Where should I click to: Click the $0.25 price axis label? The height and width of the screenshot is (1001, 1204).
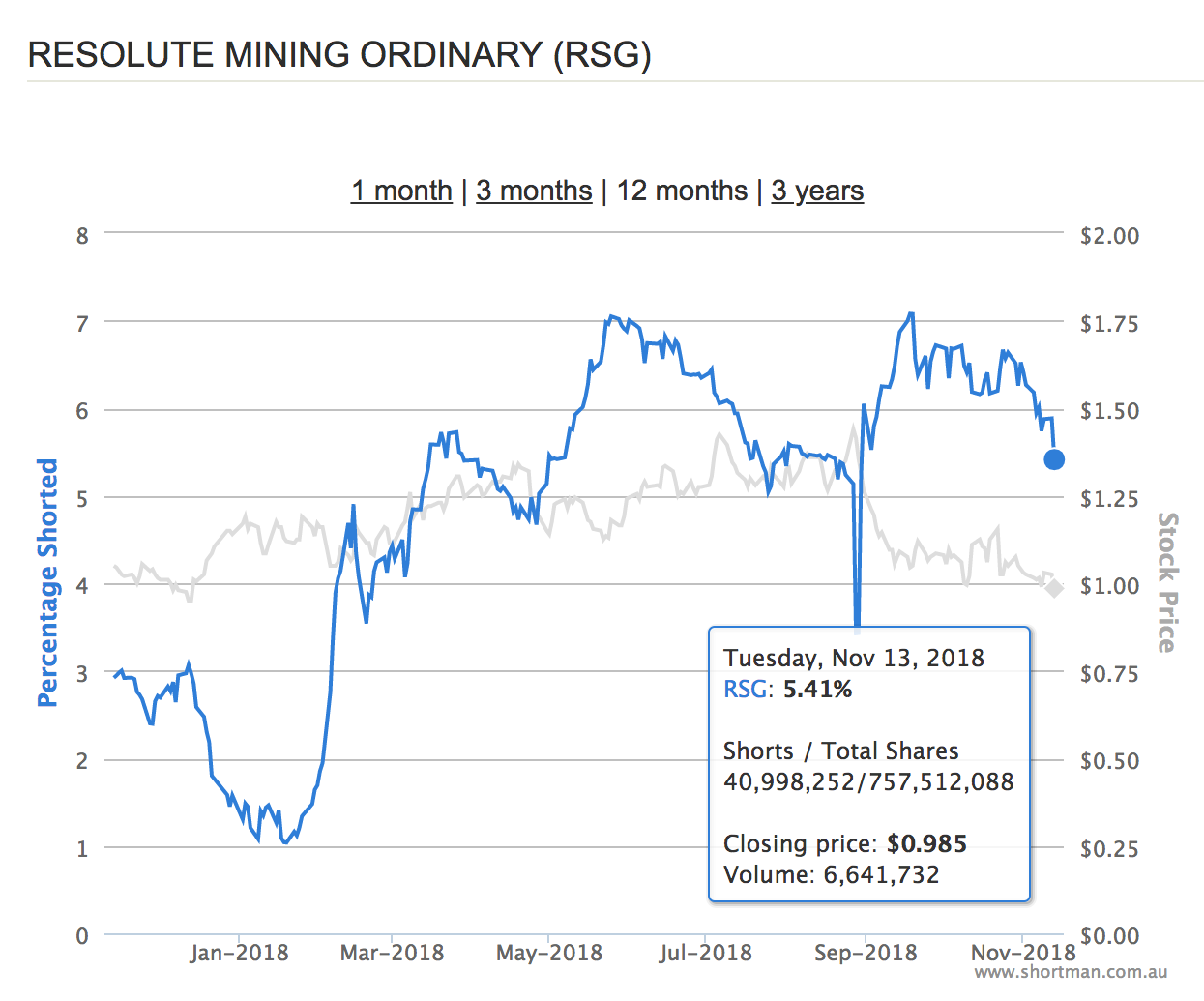1109,848
